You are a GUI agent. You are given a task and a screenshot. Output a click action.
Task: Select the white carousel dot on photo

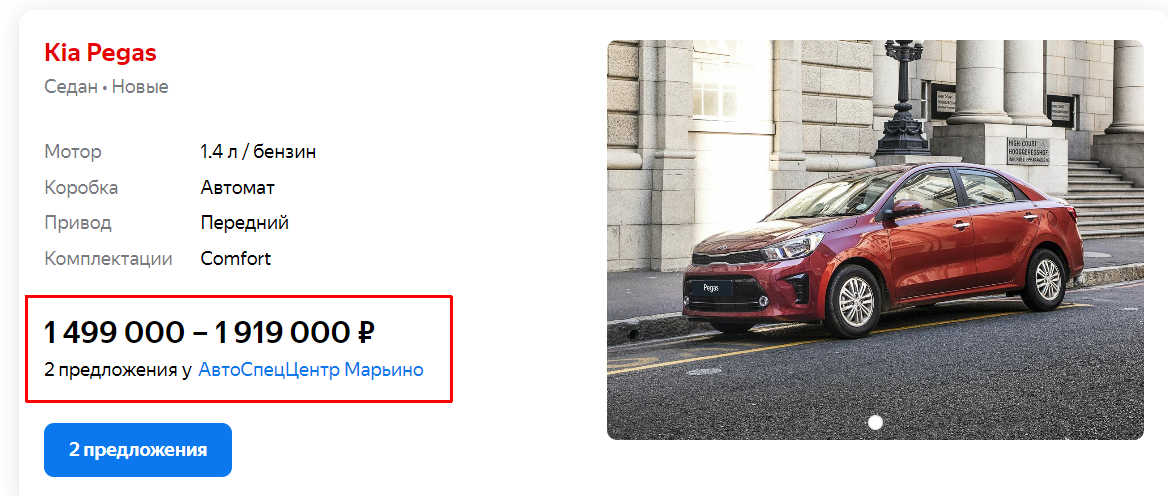[875, 422]
